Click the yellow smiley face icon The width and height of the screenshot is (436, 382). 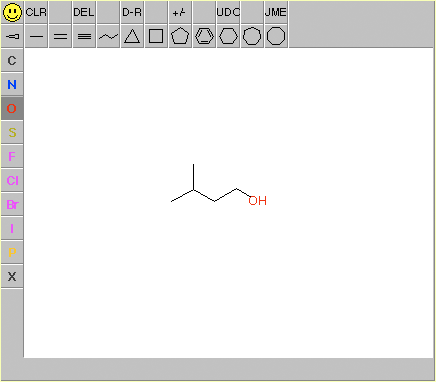tap(12, 12)
